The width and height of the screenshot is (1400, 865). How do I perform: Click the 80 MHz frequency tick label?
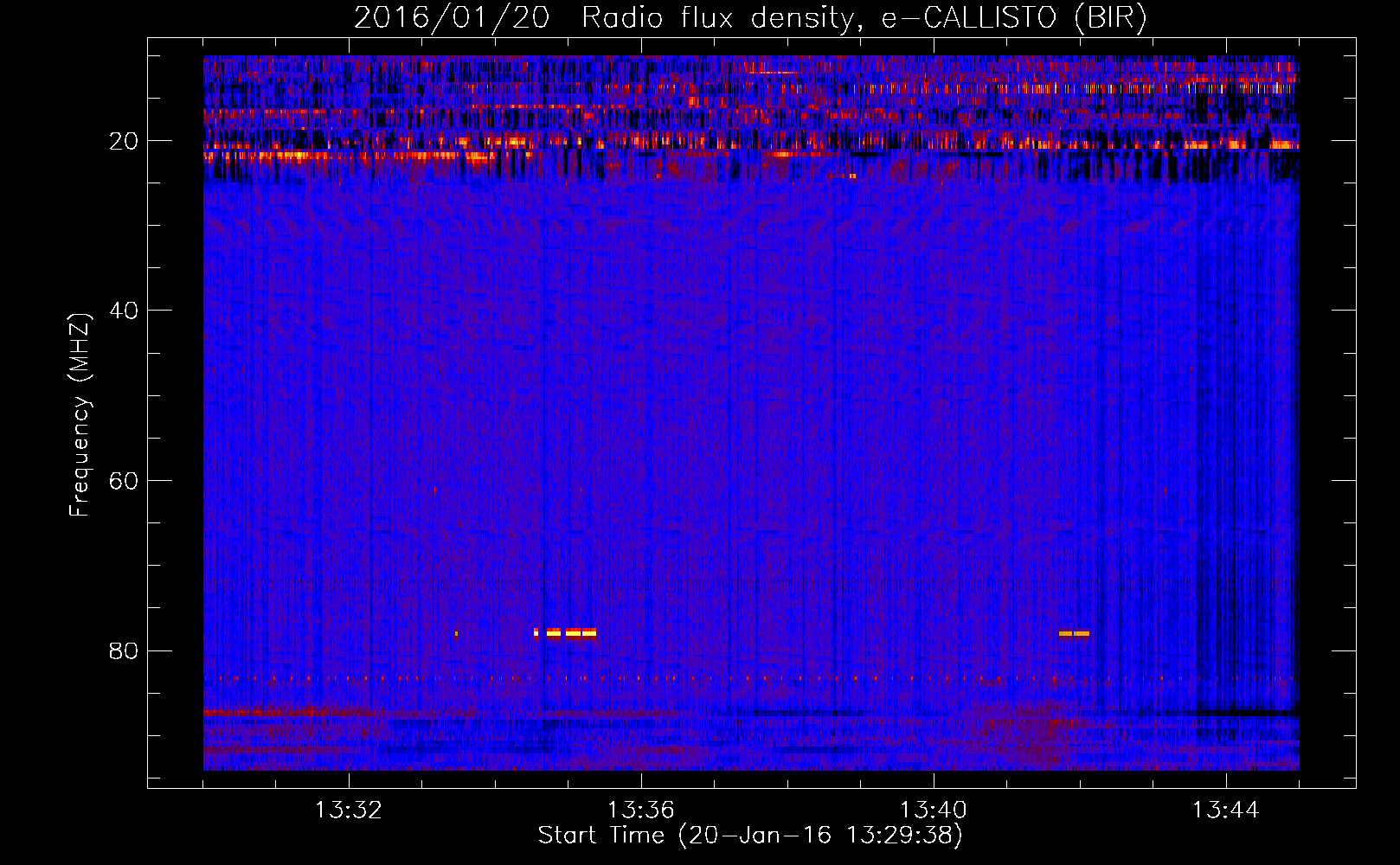click(124, 650)
